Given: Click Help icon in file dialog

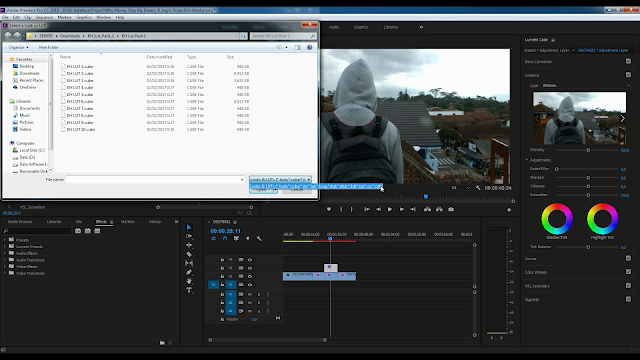Looking at the screenshot, I should [x=309, y=47].
